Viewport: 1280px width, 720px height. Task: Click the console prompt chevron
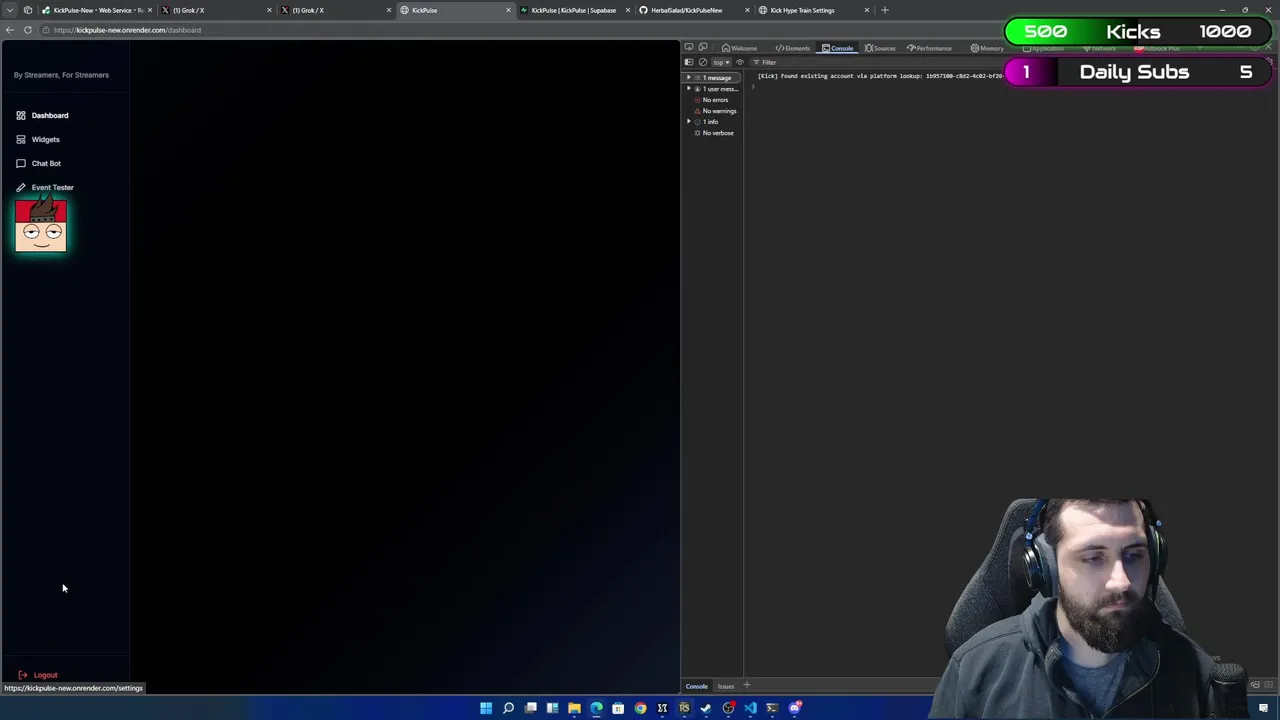[x=752, y=87]
